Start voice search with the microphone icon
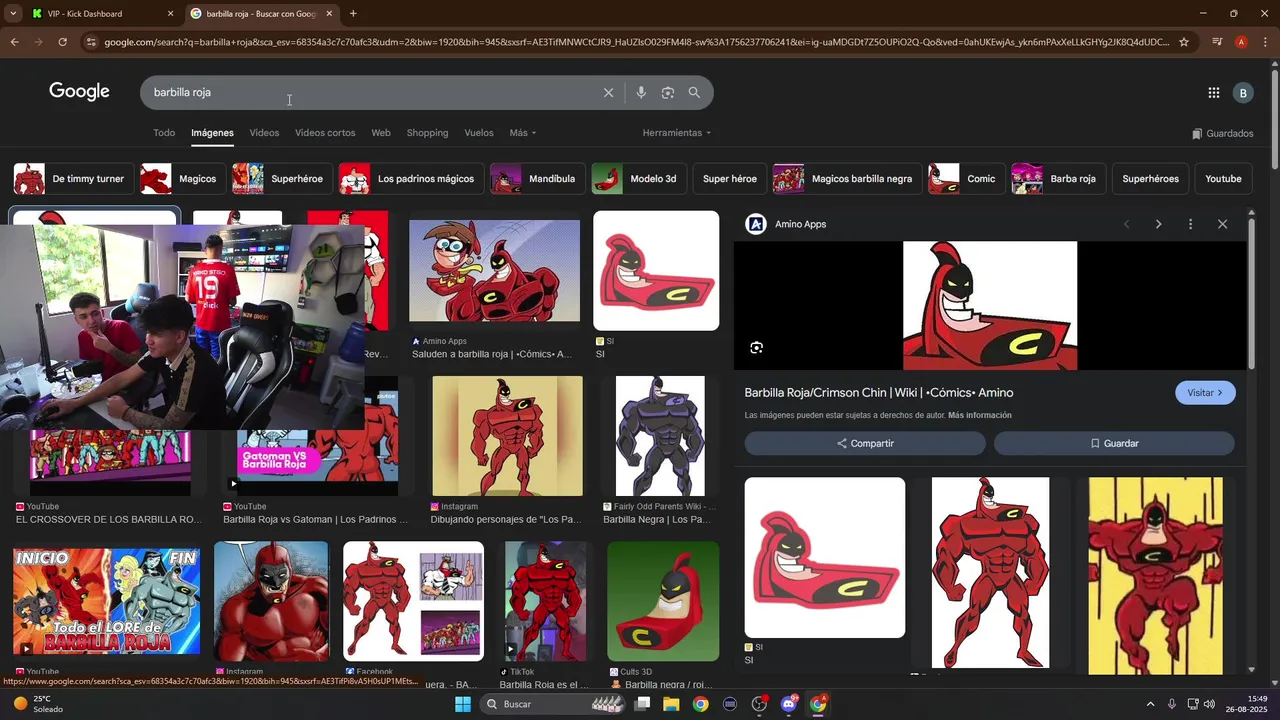The height and width of the screenshot is (720, 1280). pos(641,93)
